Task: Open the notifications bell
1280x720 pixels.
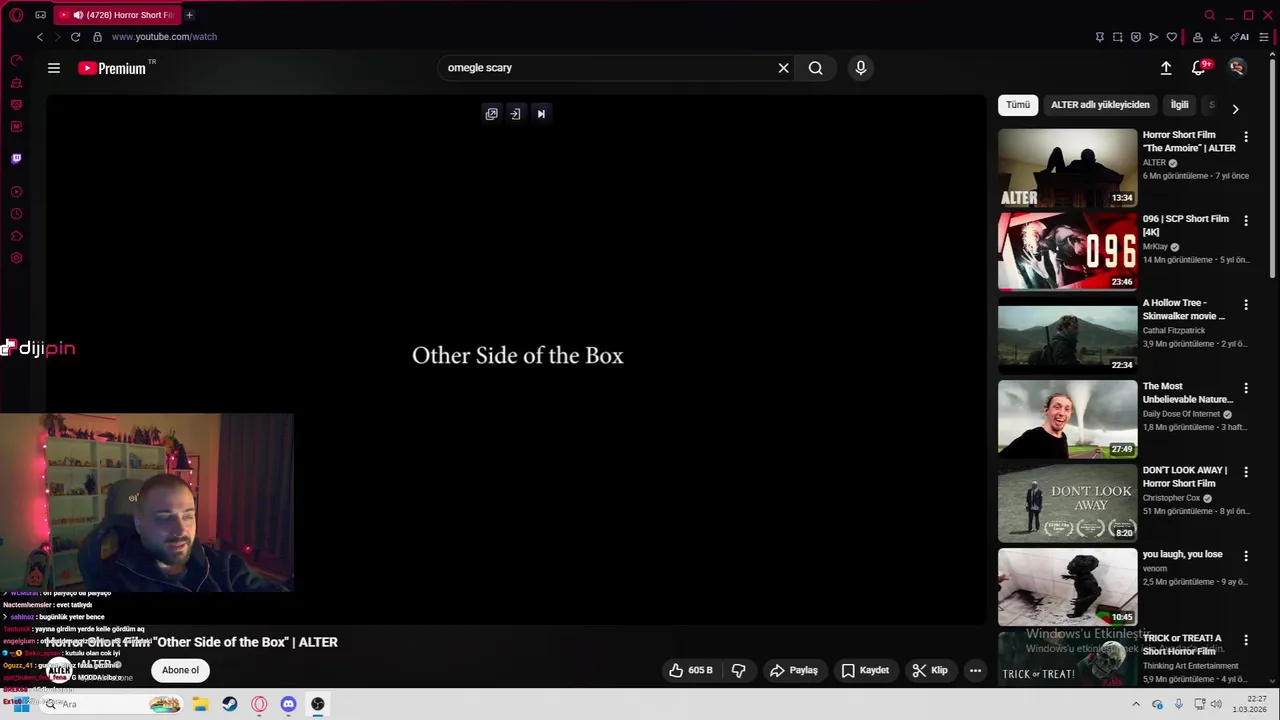Action: [1199, 68]
